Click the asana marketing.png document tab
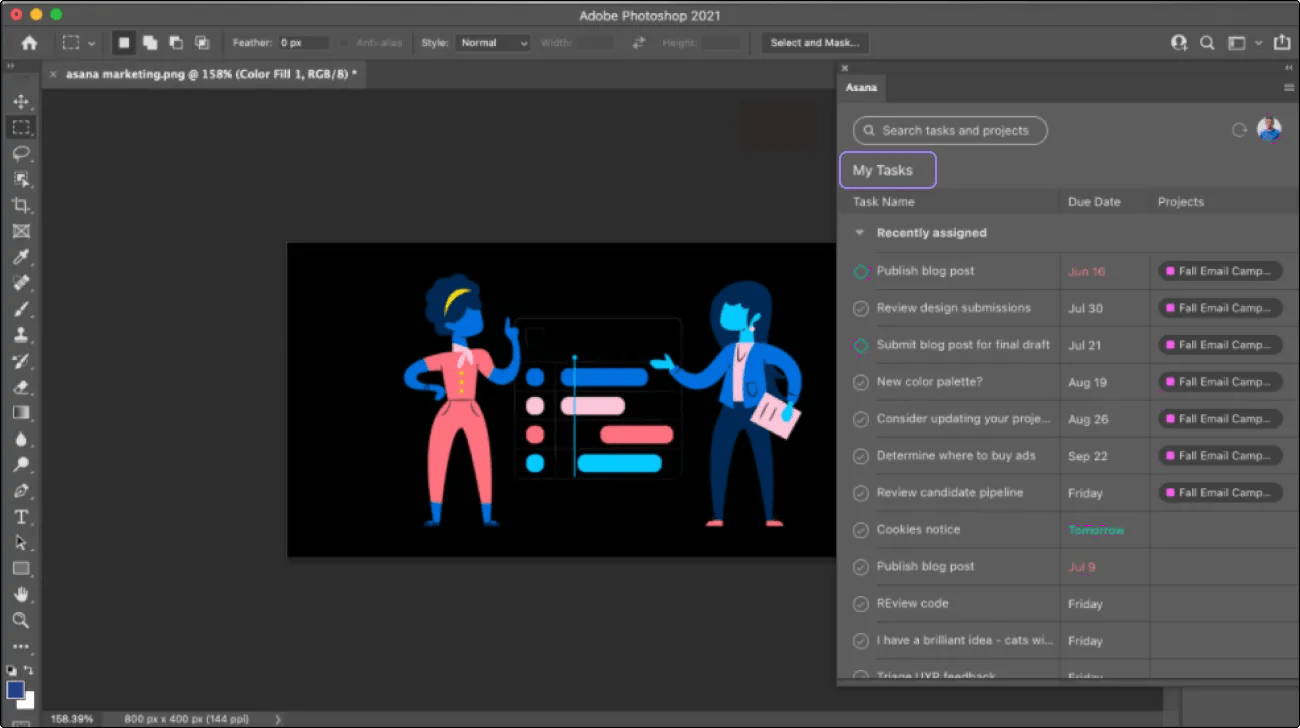This screenshot has width=1300, height=728. [200, 73]
